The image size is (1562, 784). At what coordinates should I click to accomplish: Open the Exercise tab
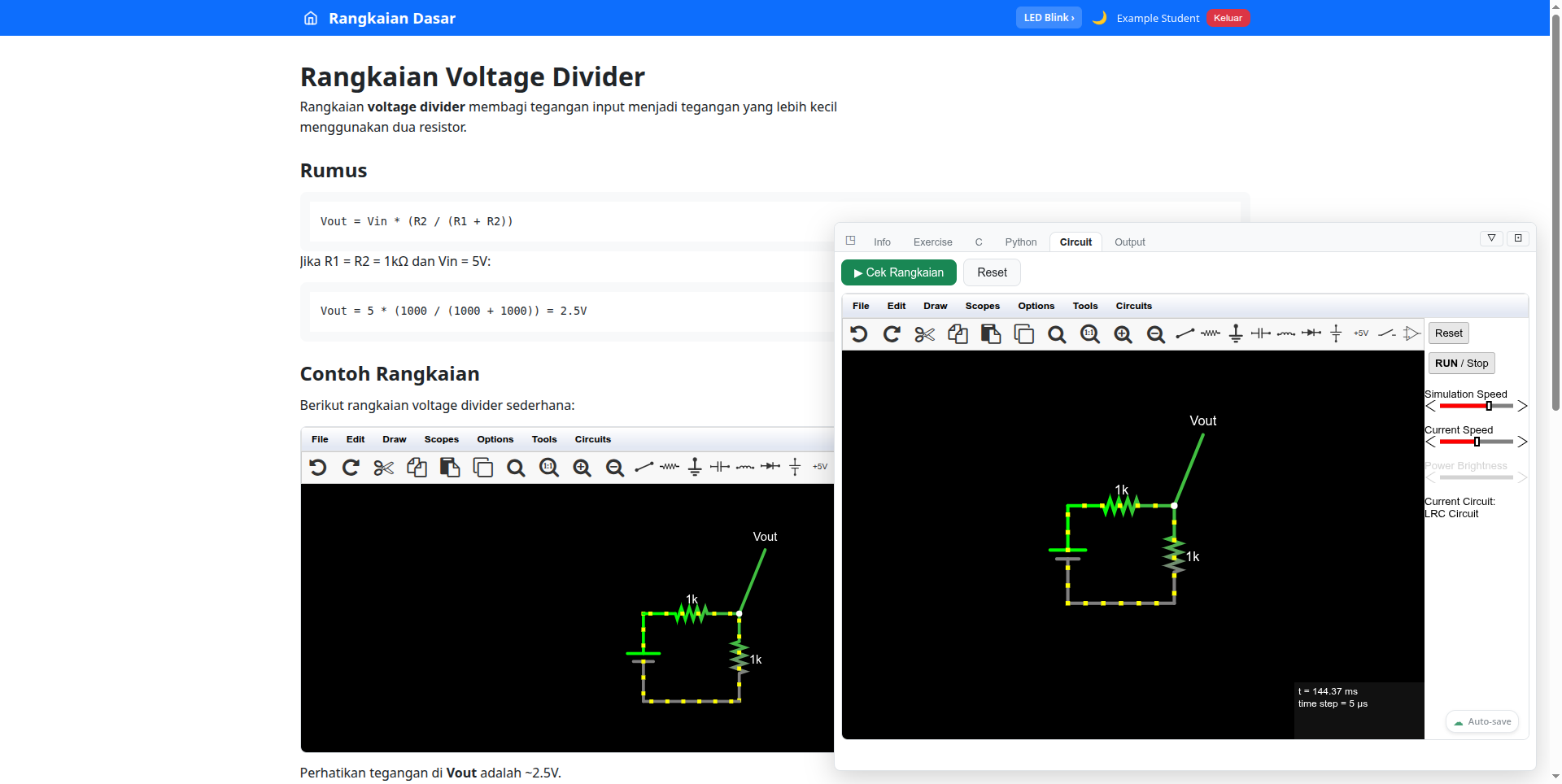coord(932,242)
